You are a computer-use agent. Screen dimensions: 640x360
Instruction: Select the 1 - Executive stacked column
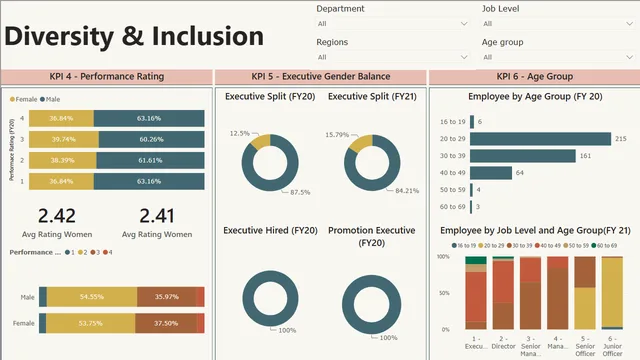[476, 293]
